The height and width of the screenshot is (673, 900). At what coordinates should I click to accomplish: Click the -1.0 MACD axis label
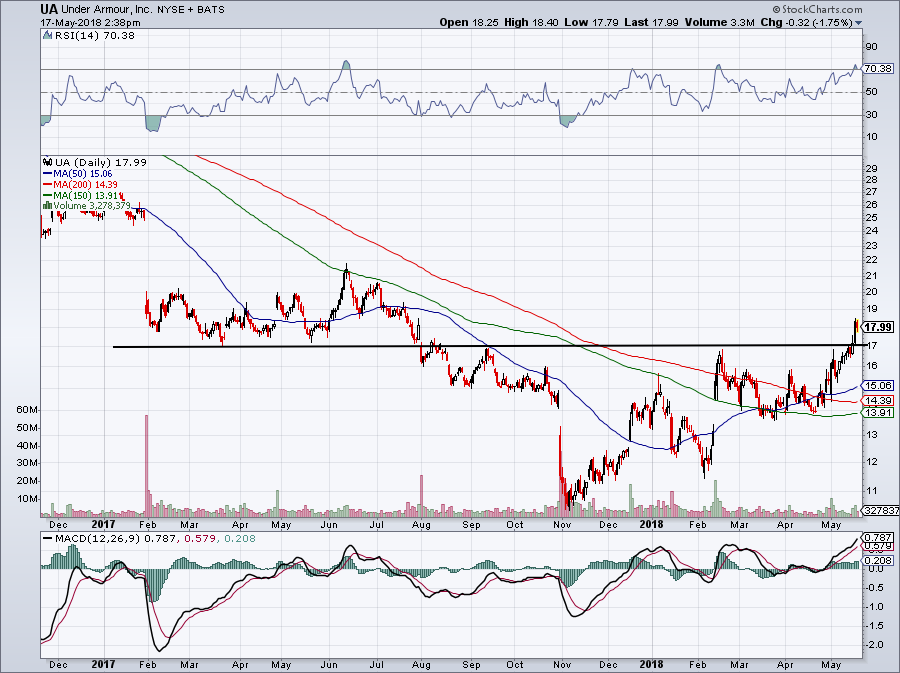click(x=875, y=607)
